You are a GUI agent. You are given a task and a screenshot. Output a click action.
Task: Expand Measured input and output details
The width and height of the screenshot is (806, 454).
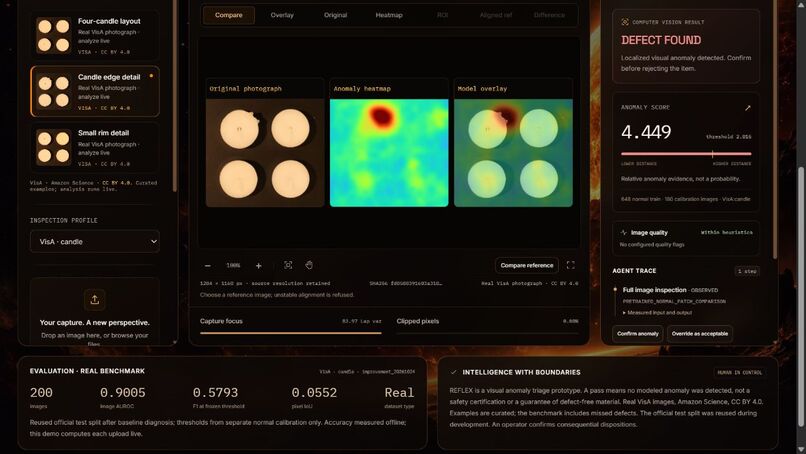pos(657,313)
